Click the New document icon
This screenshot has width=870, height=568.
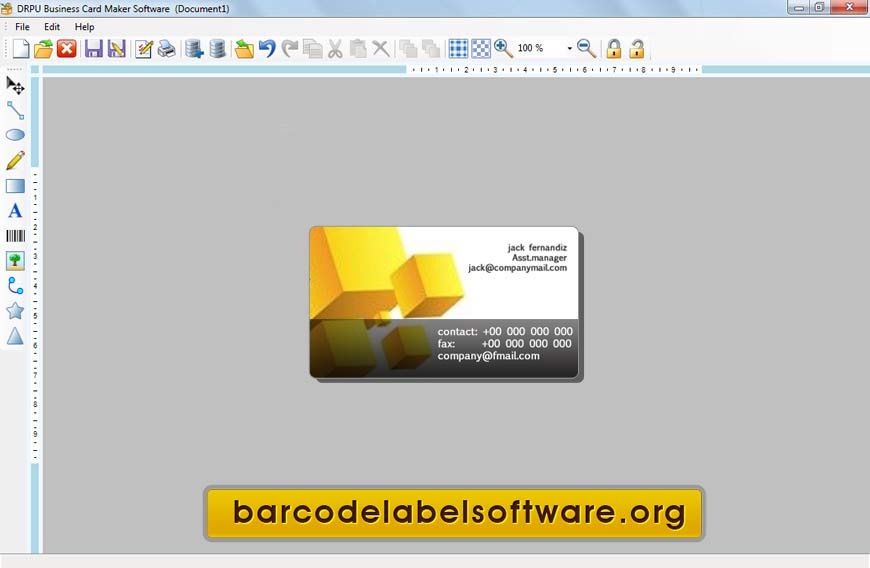(21, 49)
